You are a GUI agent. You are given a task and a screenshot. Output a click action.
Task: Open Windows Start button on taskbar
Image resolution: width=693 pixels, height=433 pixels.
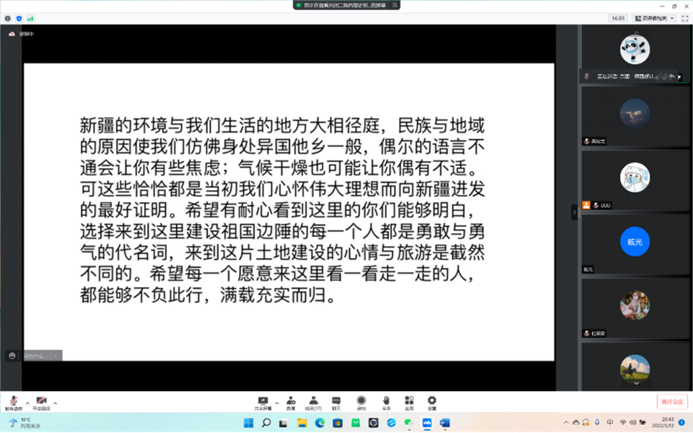[x=246, y=423]
